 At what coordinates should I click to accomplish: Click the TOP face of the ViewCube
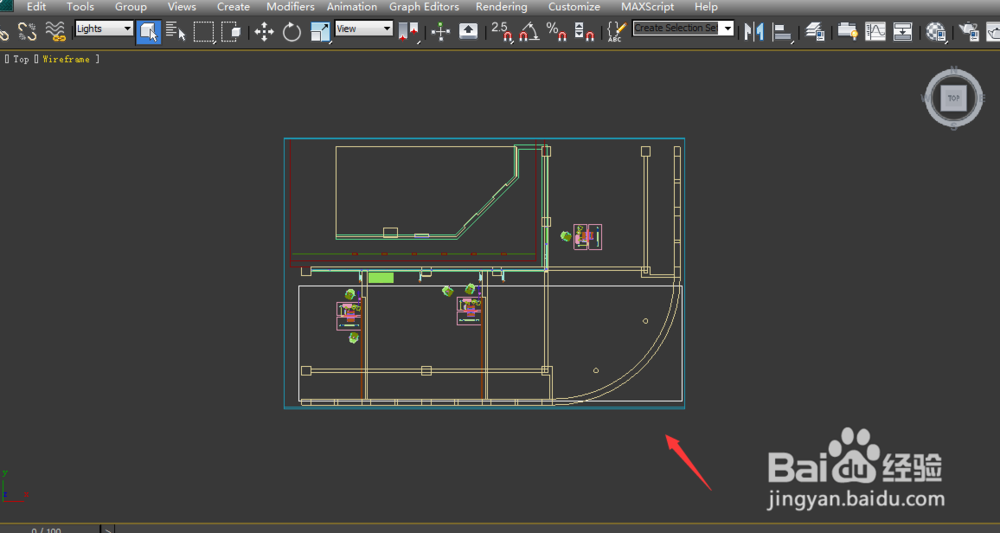953,98
